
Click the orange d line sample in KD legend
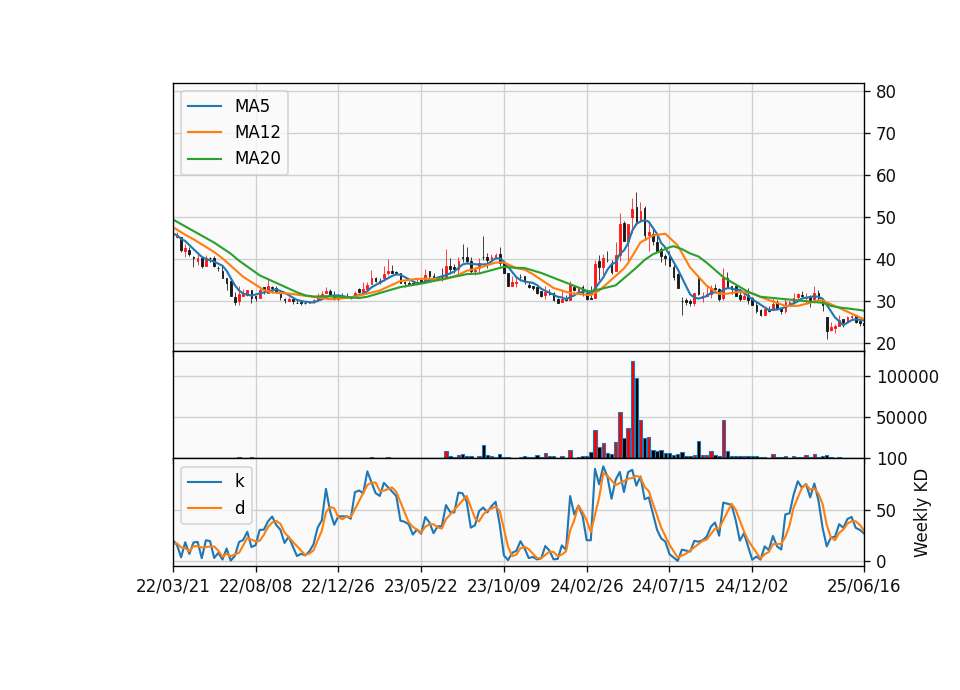tap(204, 508)
